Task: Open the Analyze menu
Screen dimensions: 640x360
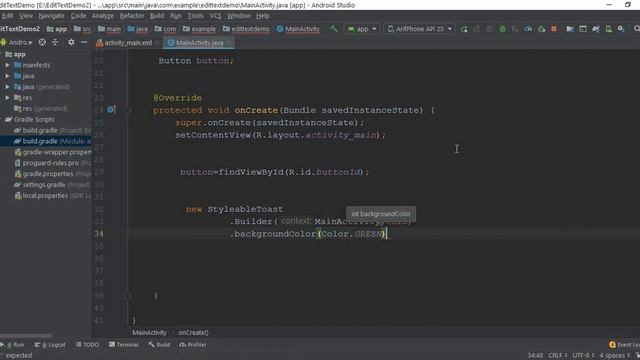Action: click(102, 16)
